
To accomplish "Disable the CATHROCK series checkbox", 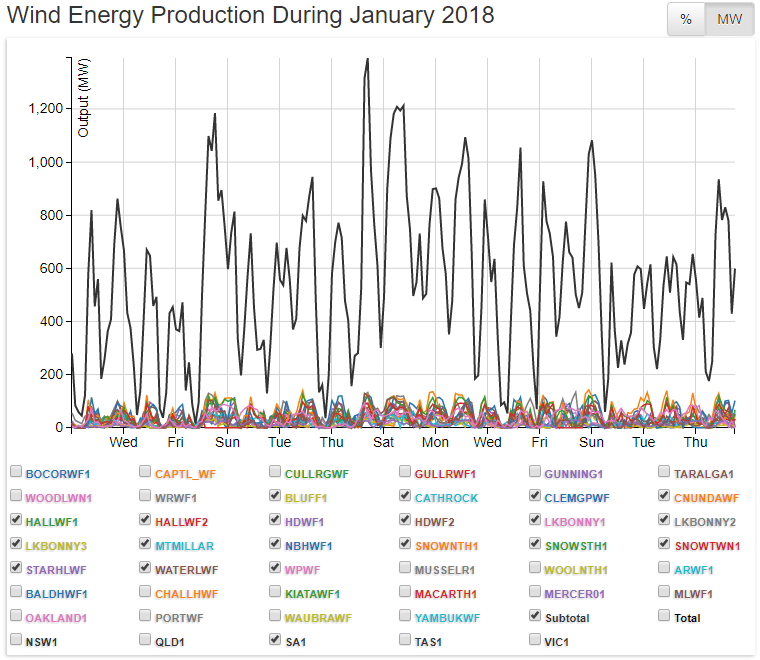I will [405, 497].
